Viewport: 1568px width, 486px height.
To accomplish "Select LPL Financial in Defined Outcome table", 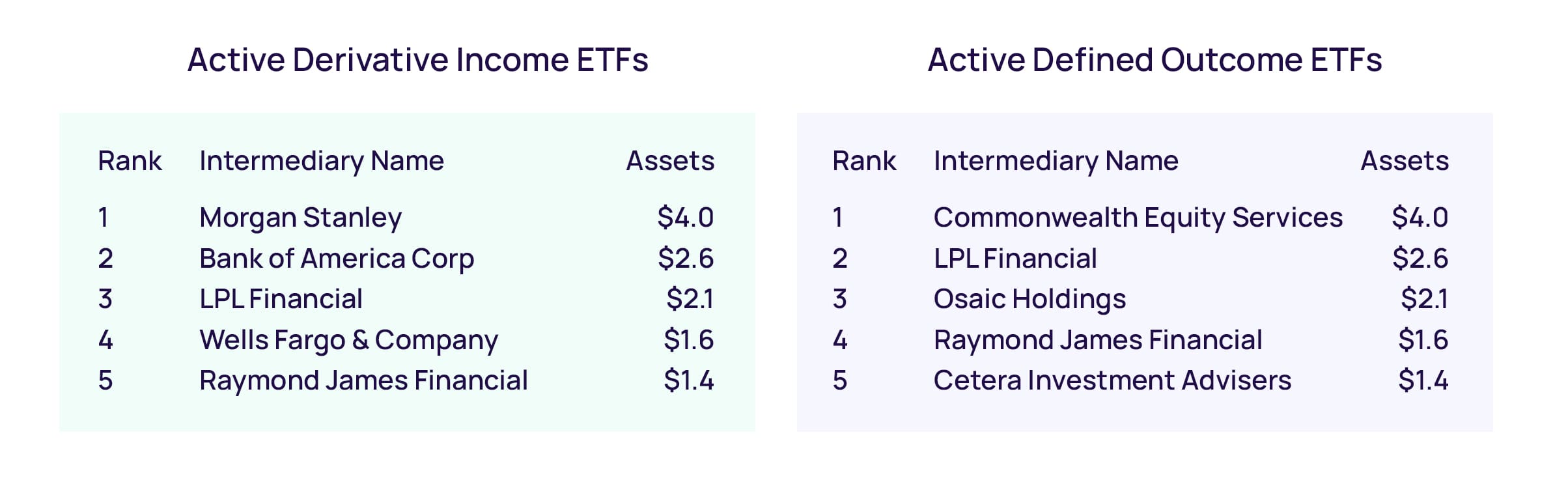I will [x=1015, y=259].
